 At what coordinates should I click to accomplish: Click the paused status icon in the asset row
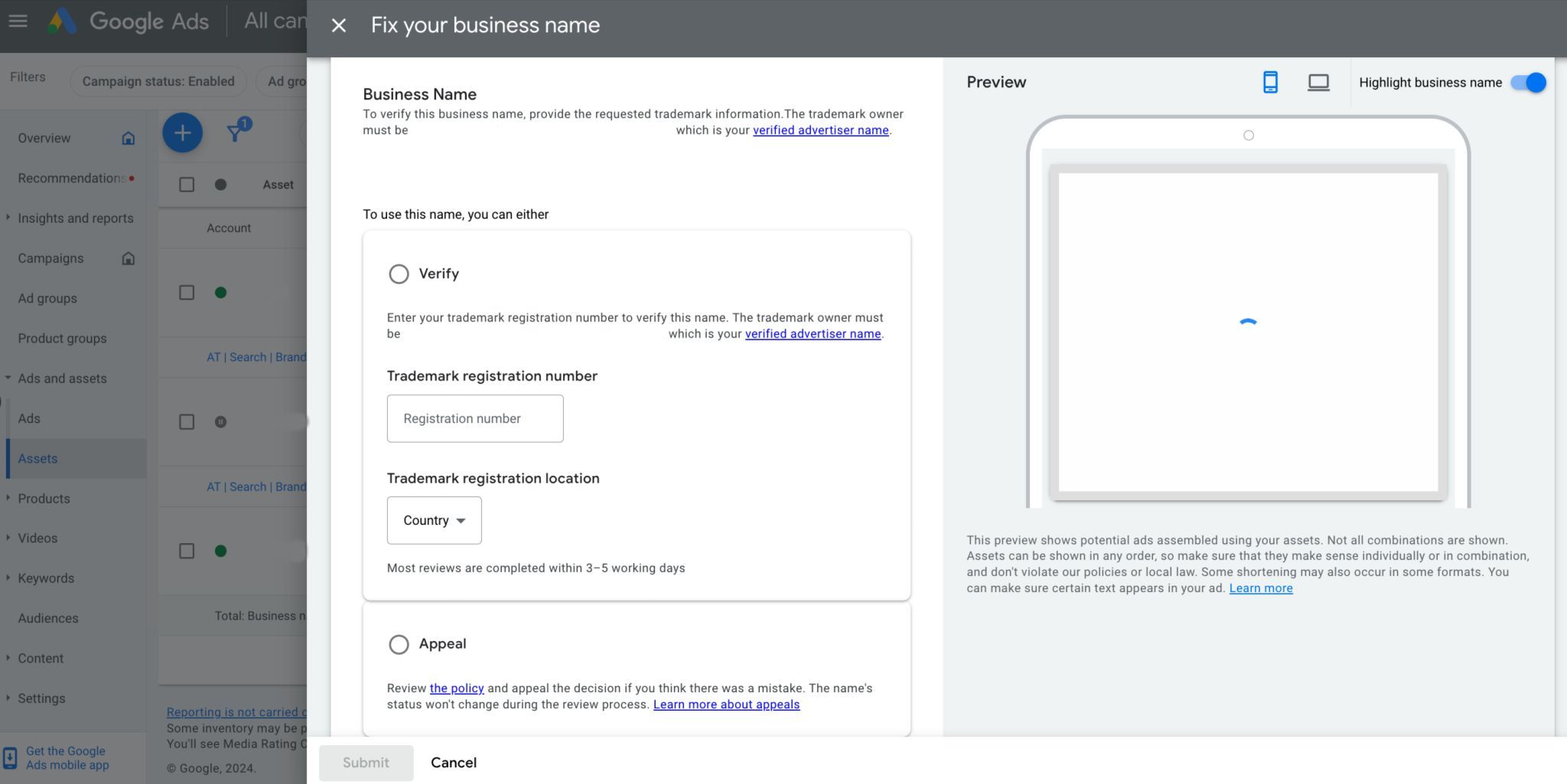click(x=220, y=421)
